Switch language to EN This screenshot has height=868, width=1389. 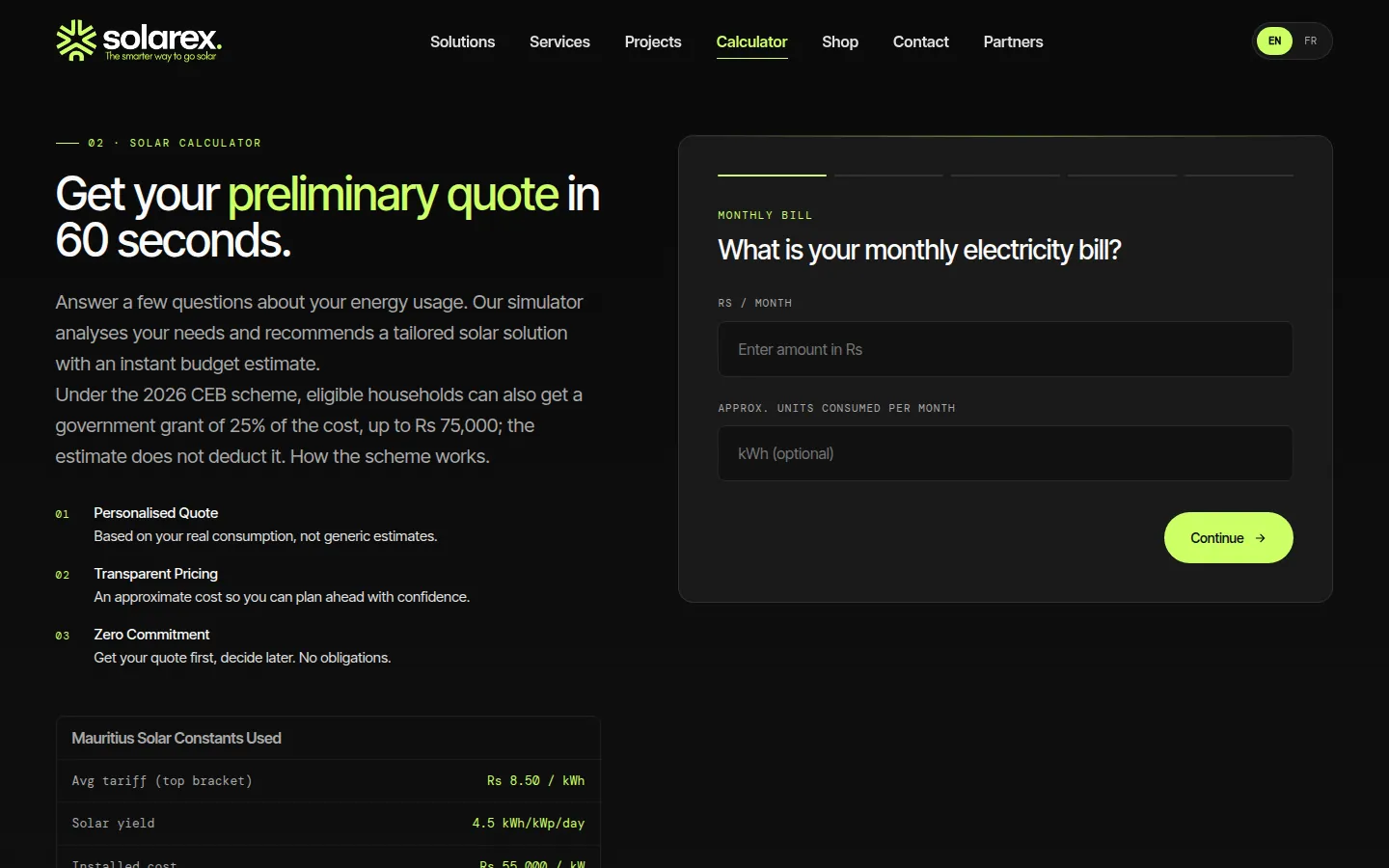click(1274, 41)
